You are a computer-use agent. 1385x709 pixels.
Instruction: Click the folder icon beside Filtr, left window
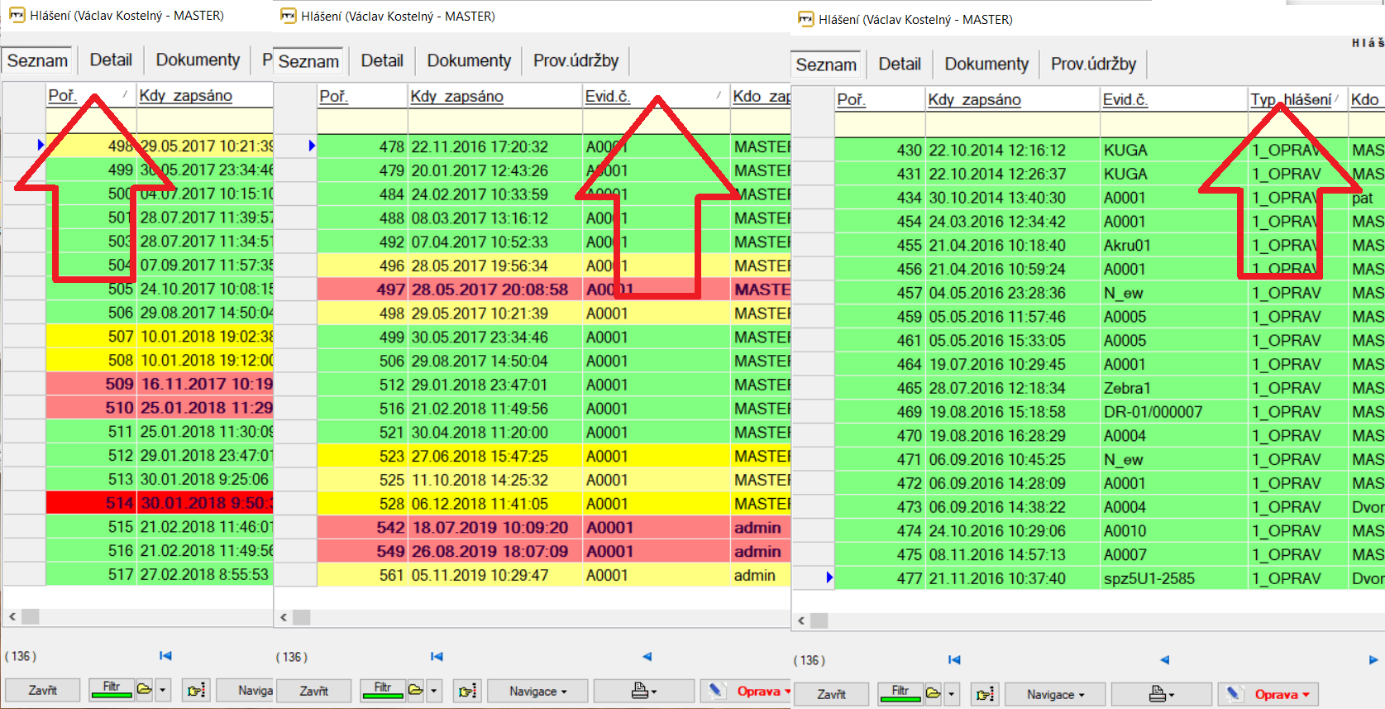[x=144, y=690]
